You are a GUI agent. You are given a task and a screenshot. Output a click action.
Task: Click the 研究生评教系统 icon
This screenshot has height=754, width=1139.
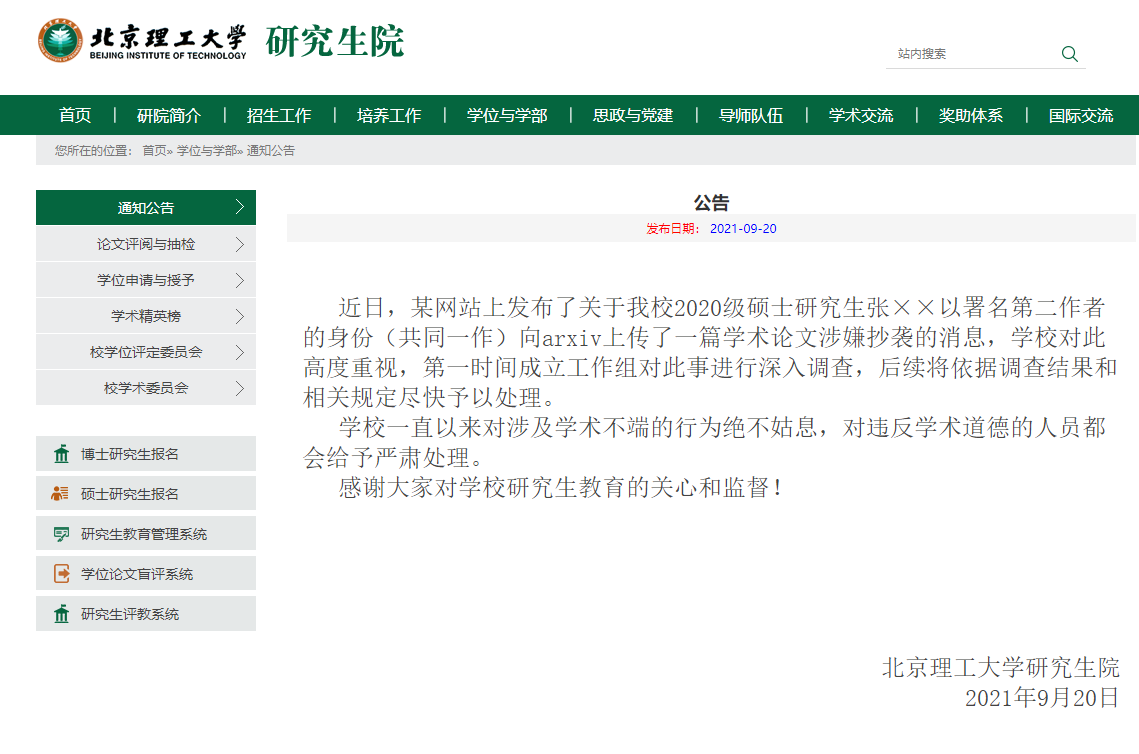point(61,614)
